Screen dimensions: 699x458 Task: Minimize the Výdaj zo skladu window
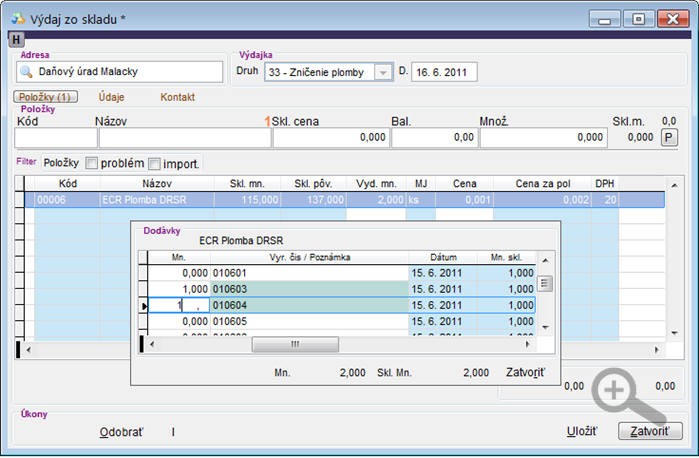point(604,19)
